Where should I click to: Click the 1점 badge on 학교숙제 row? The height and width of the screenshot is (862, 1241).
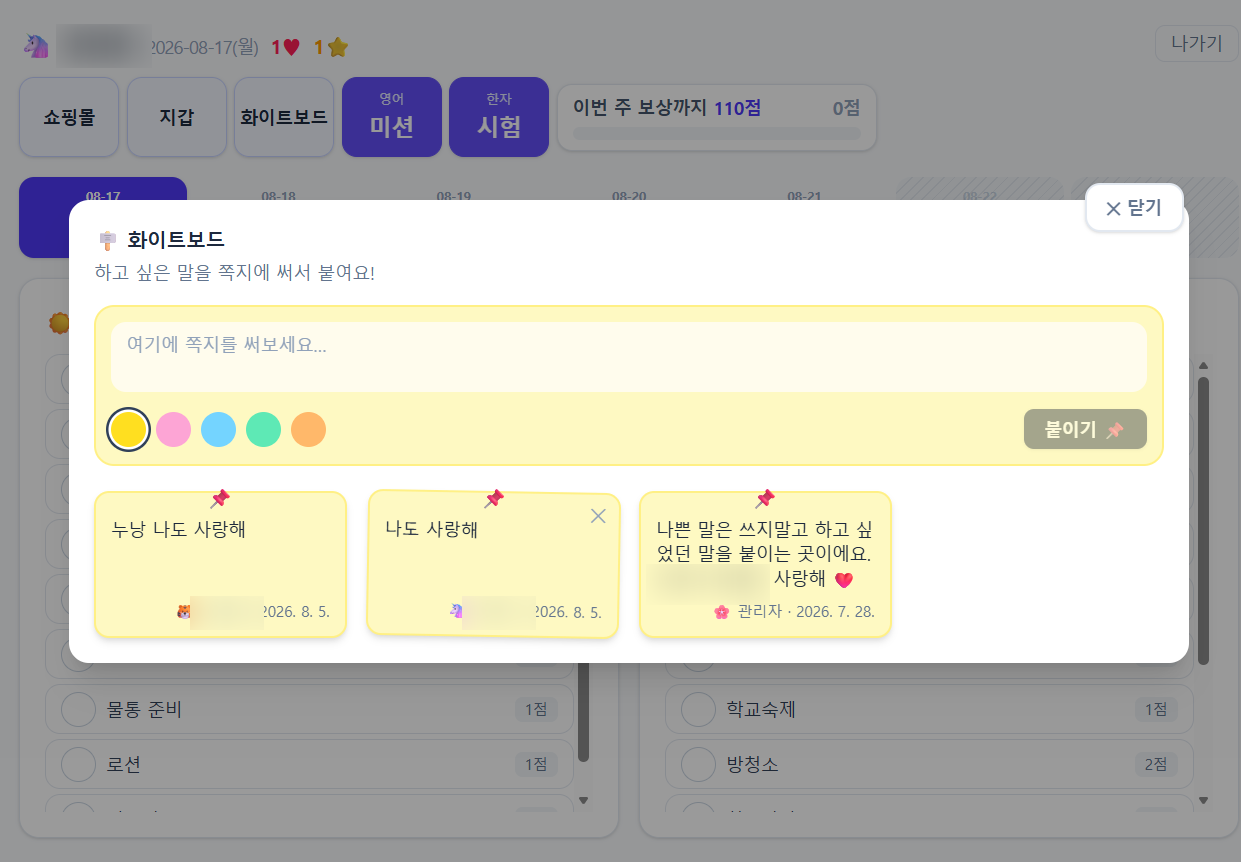coord(1156,710)
